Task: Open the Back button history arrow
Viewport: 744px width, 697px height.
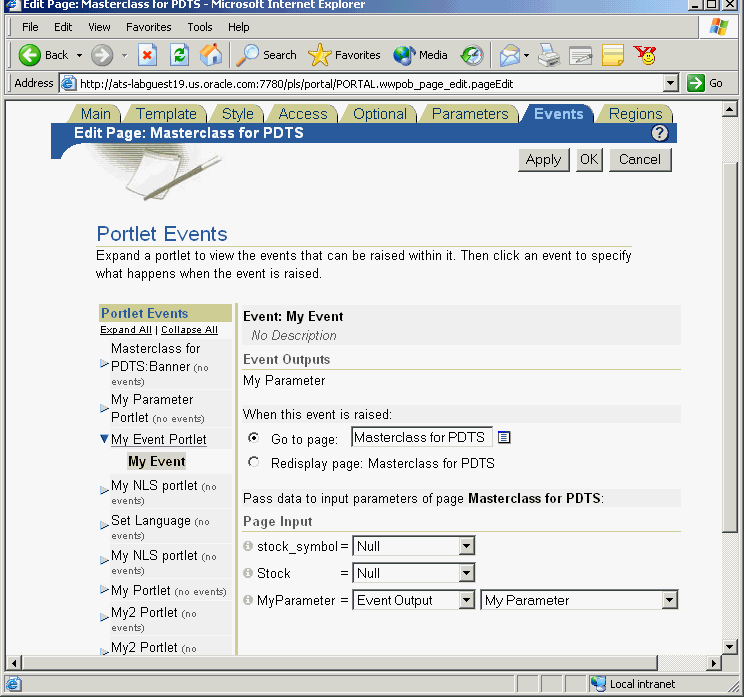Action: point(79,56)
